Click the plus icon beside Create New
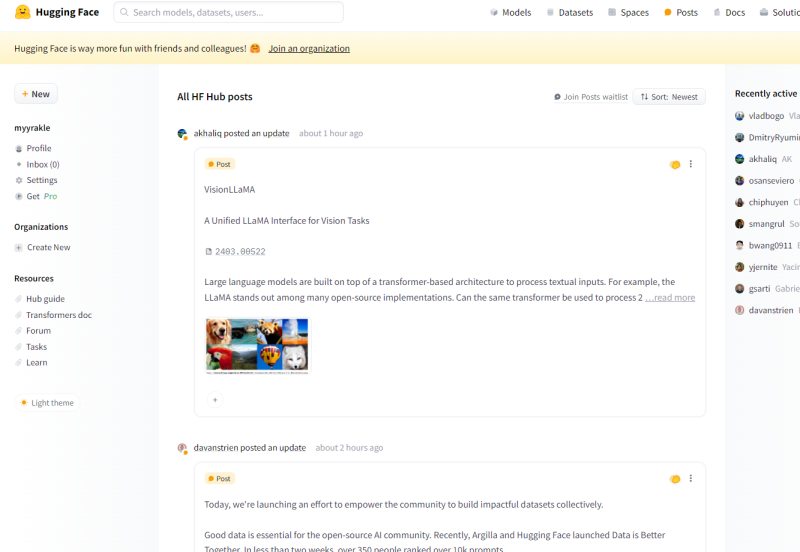Screen dimensions: 800x552 (18, 247)
